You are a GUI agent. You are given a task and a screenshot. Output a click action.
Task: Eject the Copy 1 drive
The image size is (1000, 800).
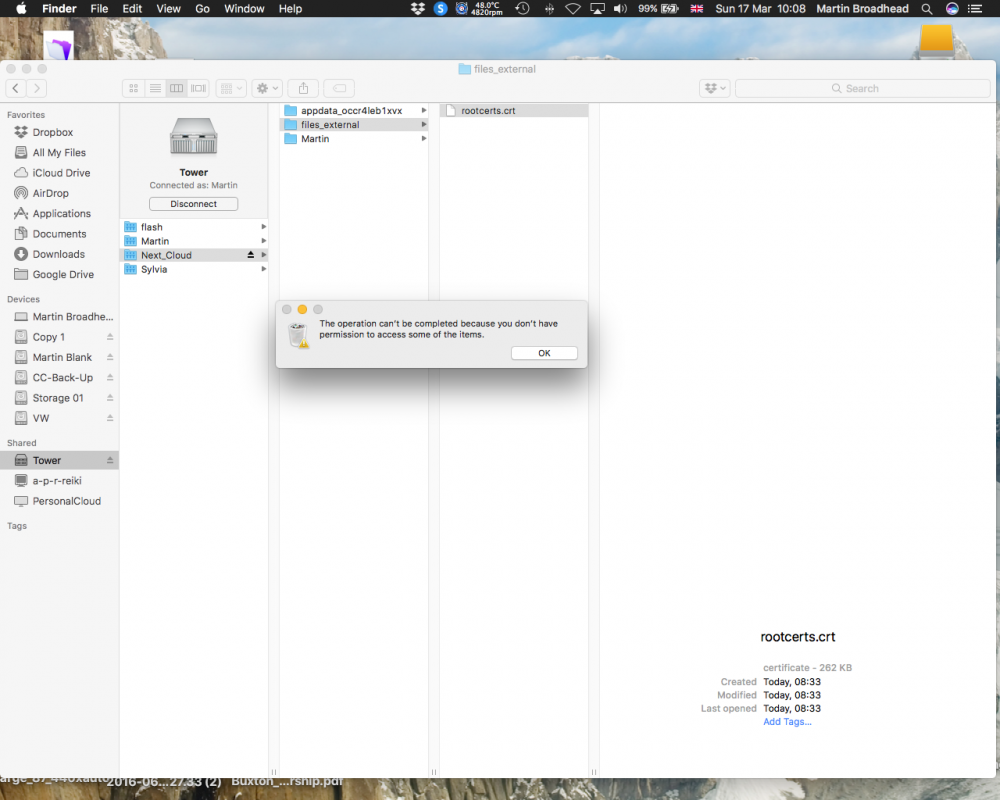[x=110, y=337]
